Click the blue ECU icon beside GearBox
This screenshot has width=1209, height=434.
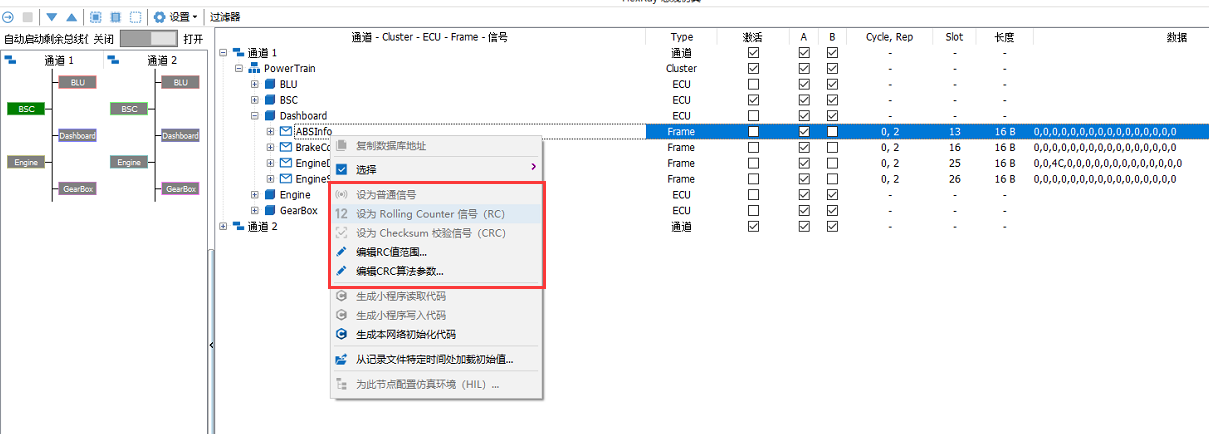pyautogui.click(x=270, y=210)
